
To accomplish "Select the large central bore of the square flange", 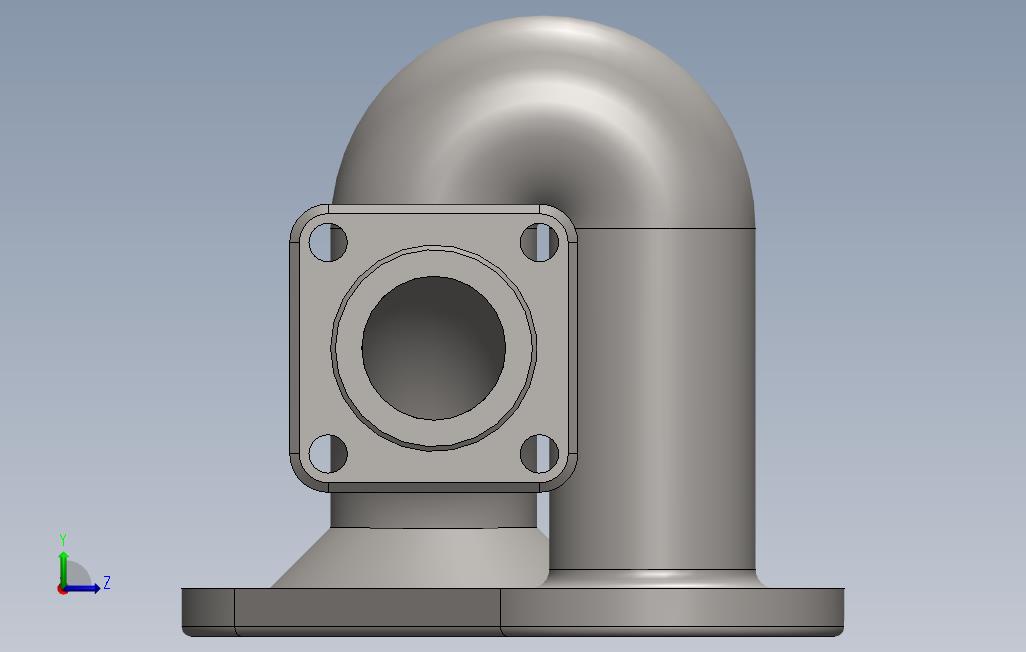I will (433, 348).
